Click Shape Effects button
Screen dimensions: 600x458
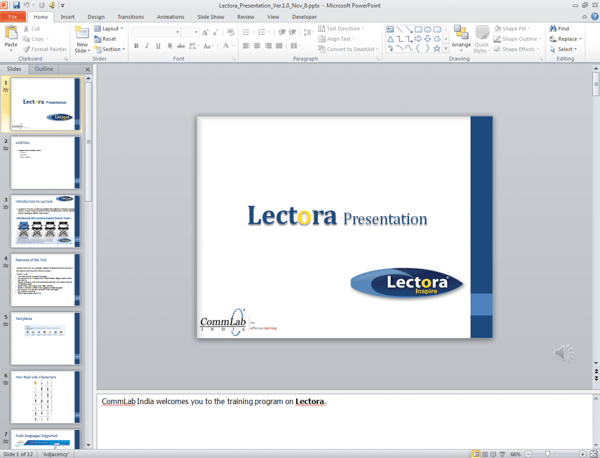[516, 49]
